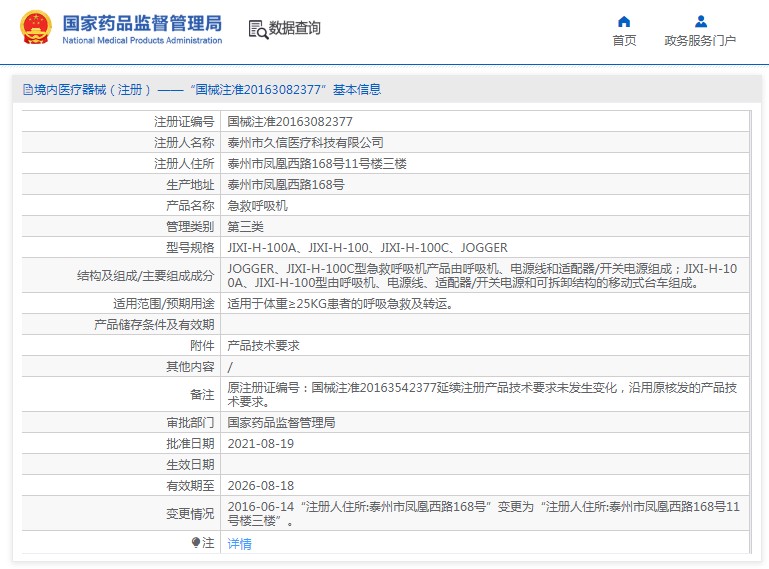Open the 数据查询 section label
Screen dimensions: 769x569
point(294,29)
